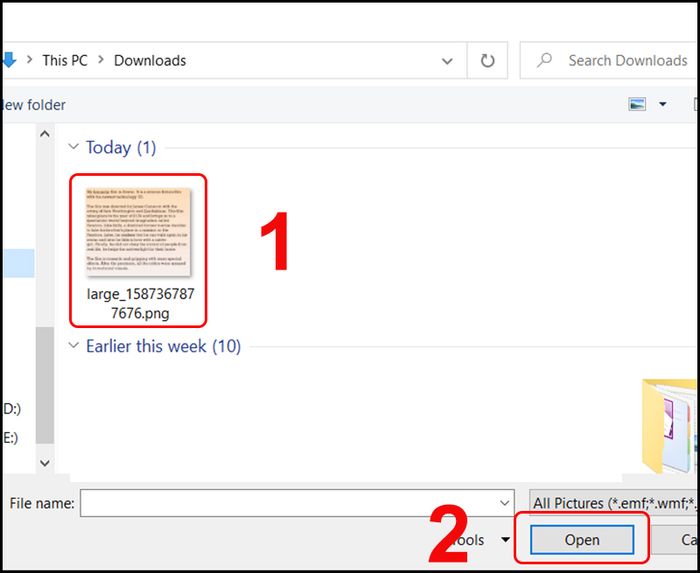
Task: Click the Open button
Action: coord(582,540)
